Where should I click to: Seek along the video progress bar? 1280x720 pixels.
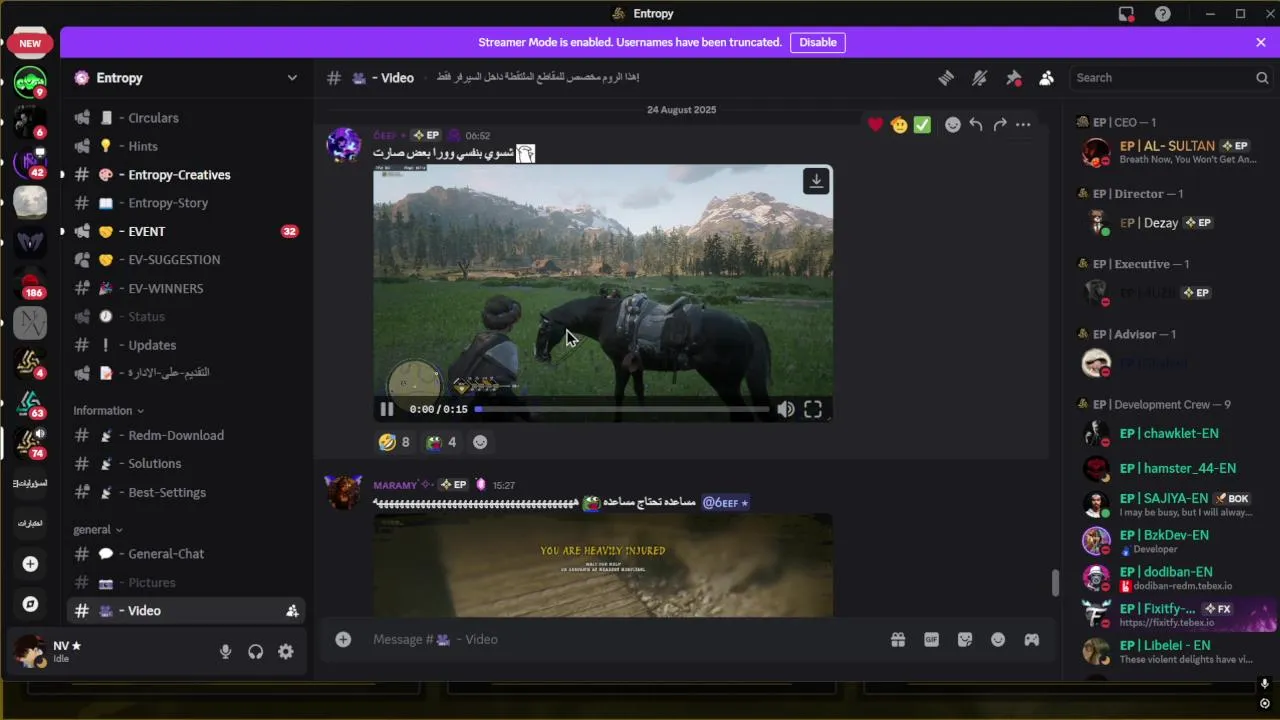tap(622, 409)
